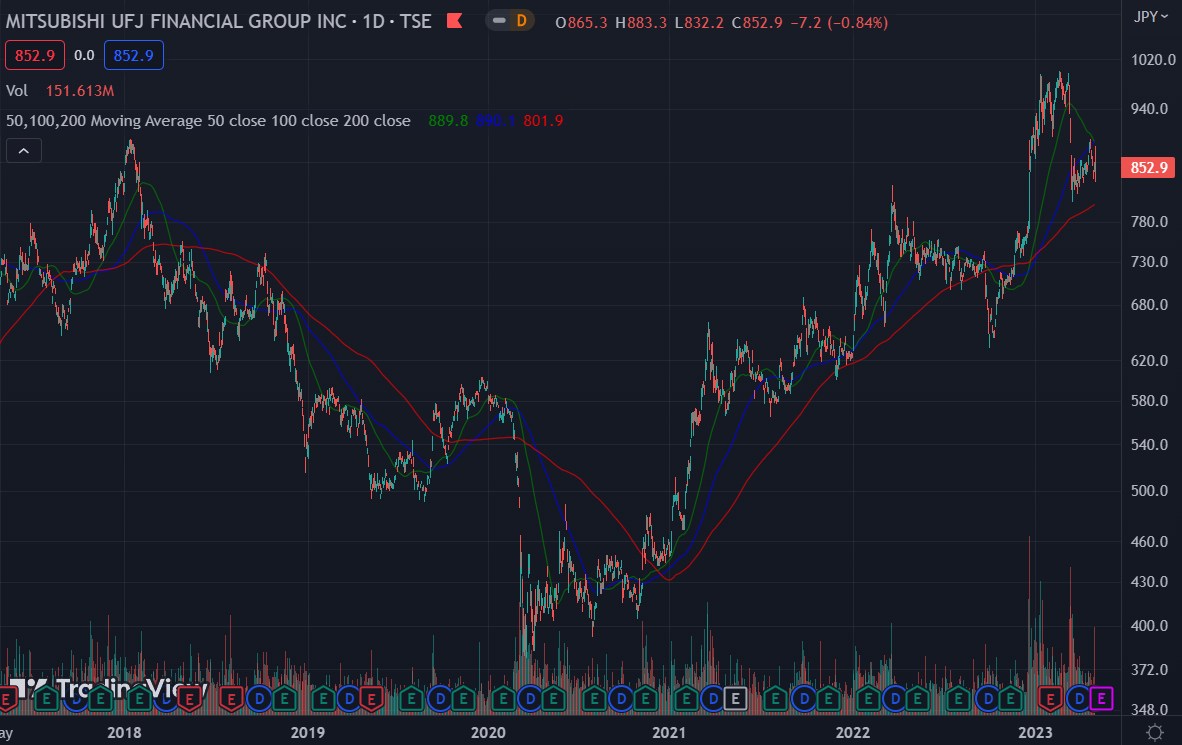
Task: Click the first green E marker after the 2020 label
Action: 503,699
